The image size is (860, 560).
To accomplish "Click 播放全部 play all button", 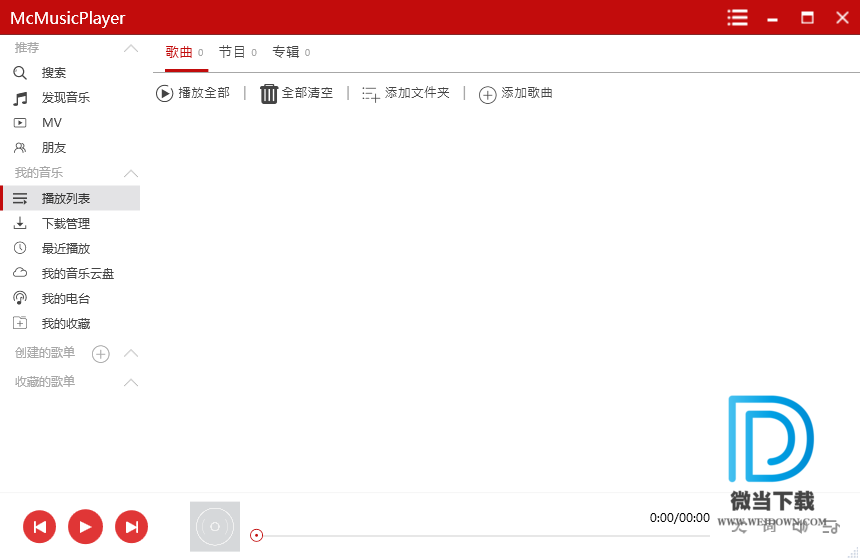I will [193, 93].
